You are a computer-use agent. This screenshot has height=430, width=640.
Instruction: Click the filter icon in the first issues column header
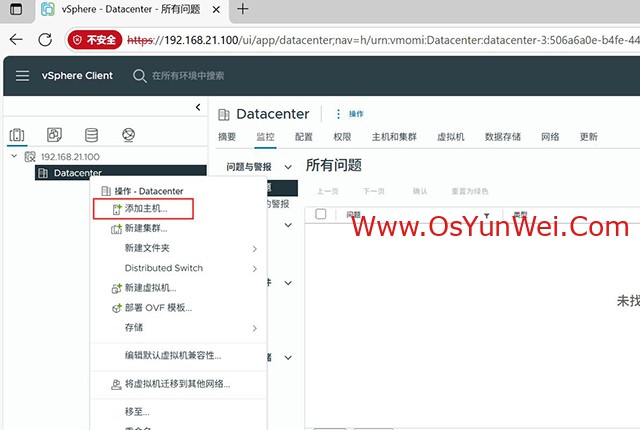[x=487, y=215]
